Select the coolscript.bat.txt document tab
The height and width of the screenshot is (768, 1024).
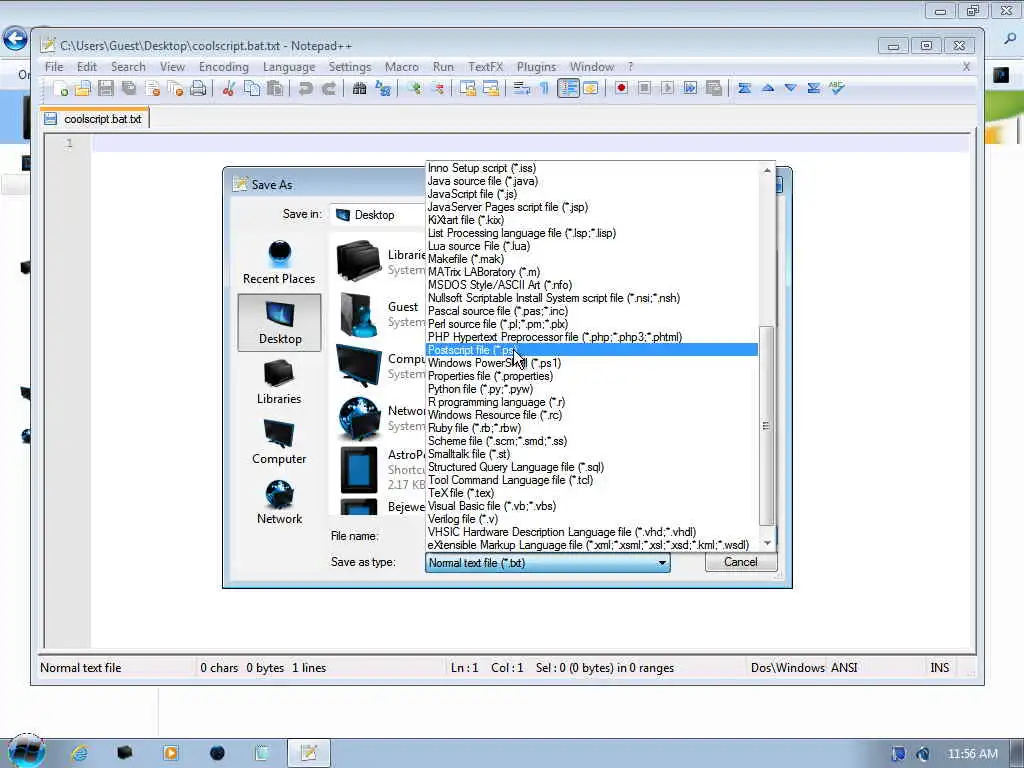pos(95,119)
